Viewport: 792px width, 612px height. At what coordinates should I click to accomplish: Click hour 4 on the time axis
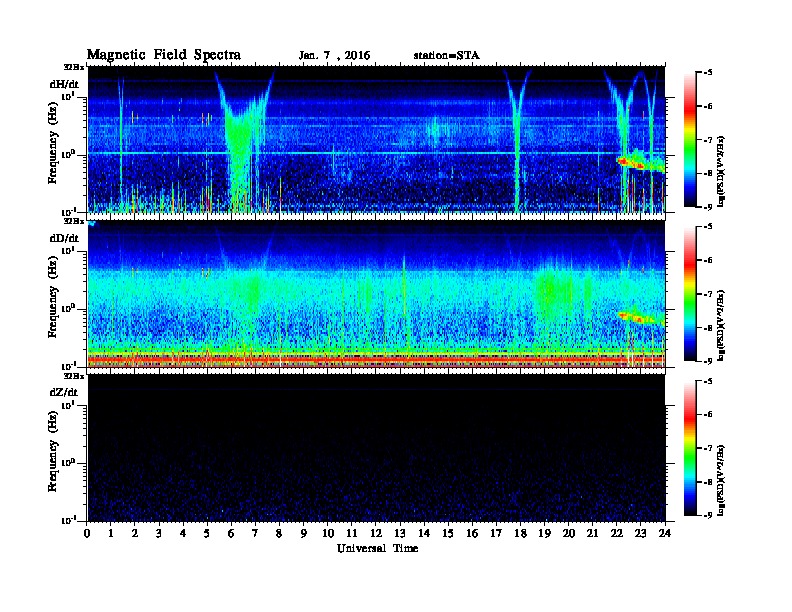click(x=183, y=534)
